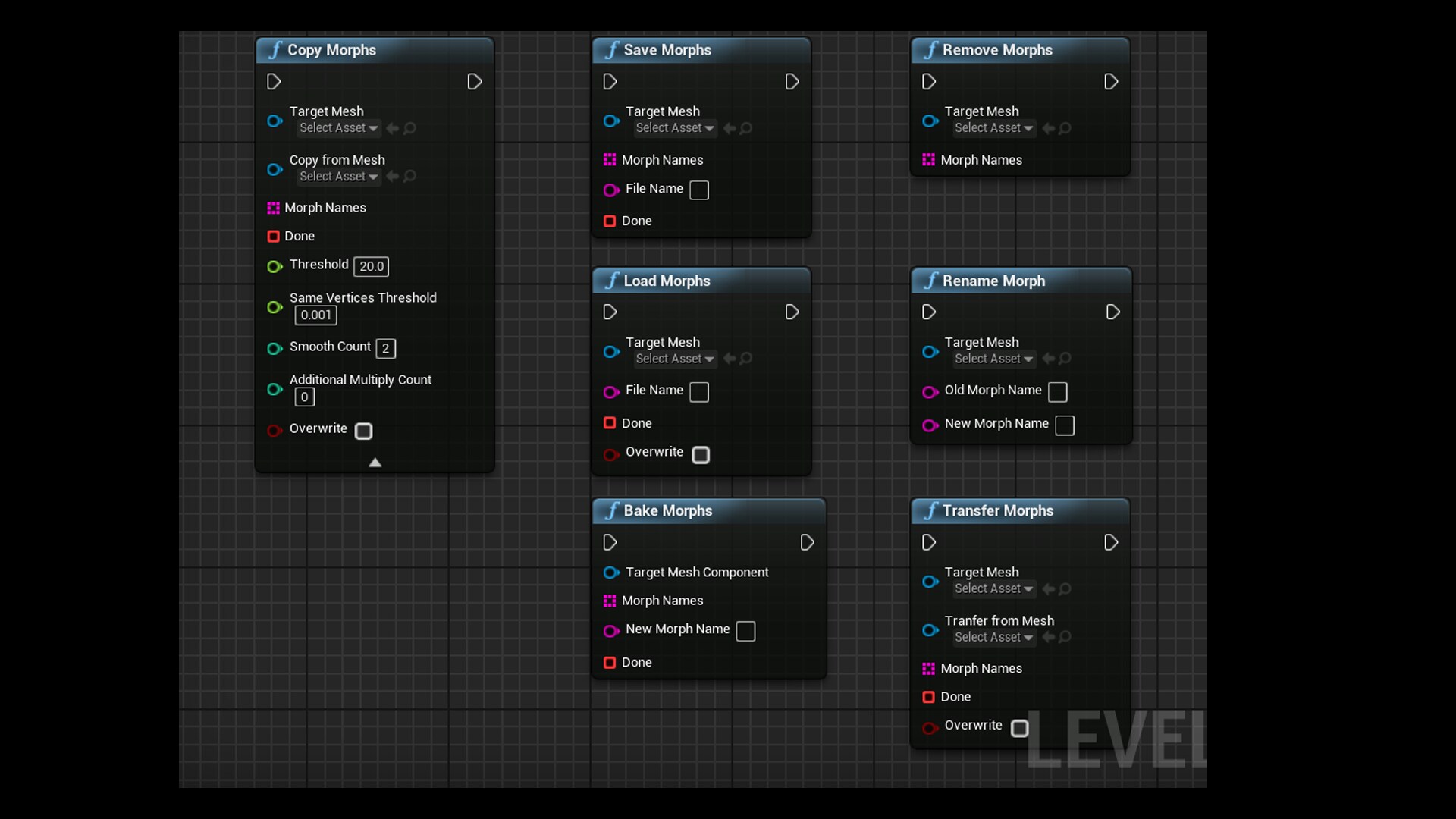Click the New Morph Name box on Rename Morph
Image resolution: width=1456 pixels, height=819 pixels.
pyautogui.click(x=1065, y=425)
